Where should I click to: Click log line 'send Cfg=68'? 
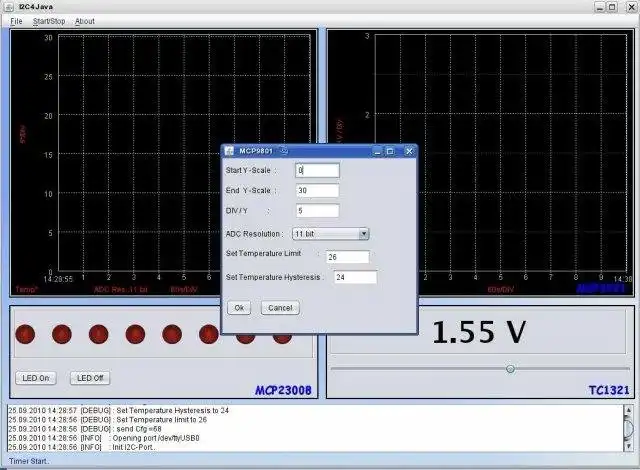[84, 429]
